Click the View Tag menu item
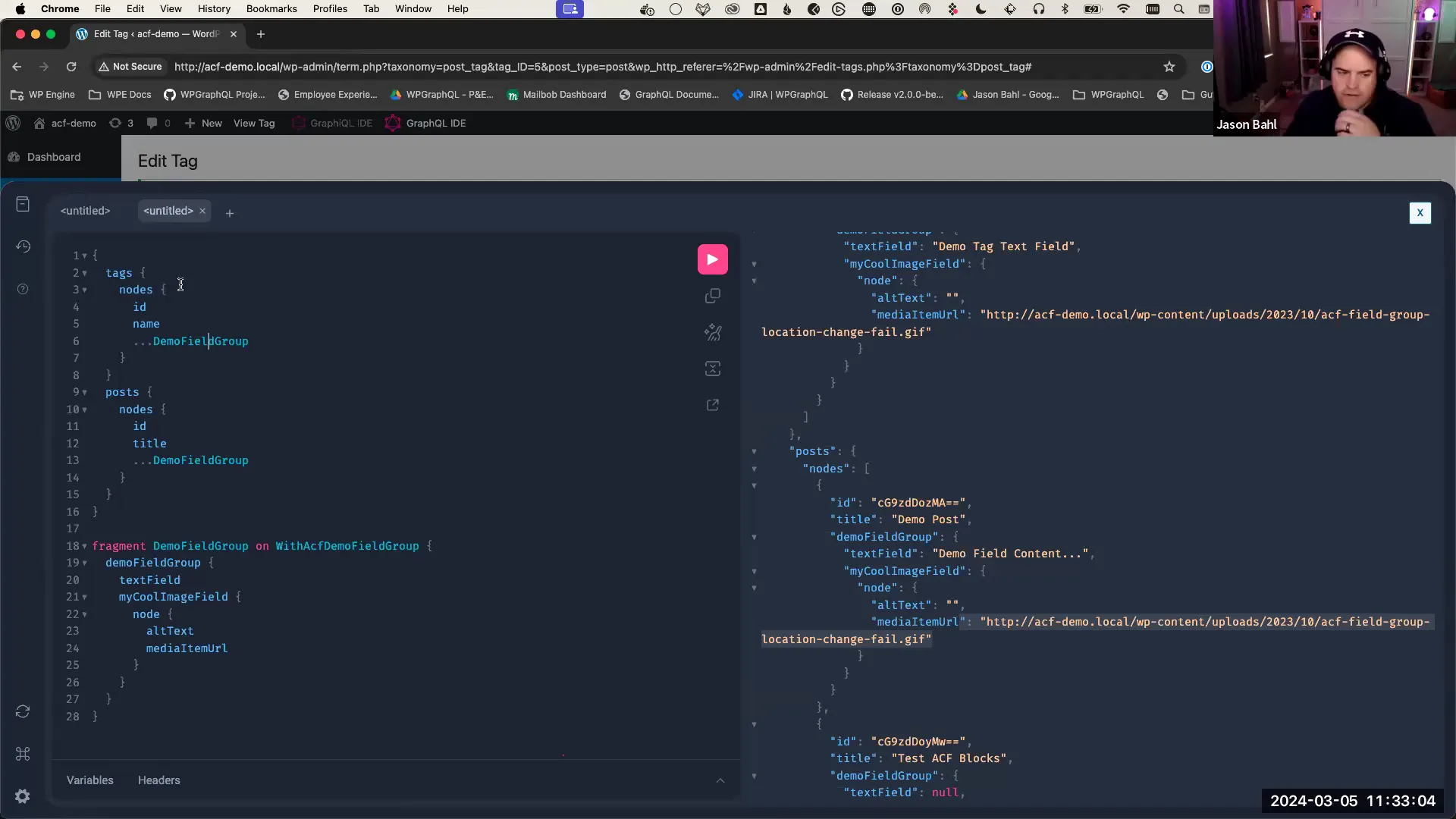 pyautogui.click(x=254, y=123)
